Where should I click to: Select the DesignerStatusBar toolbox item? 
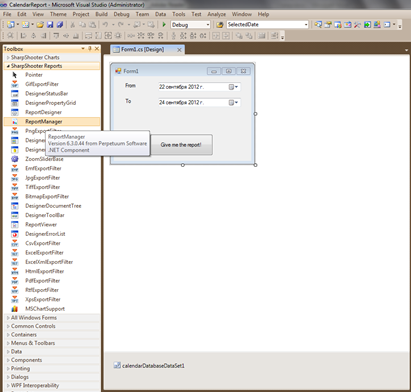point(52,93)
